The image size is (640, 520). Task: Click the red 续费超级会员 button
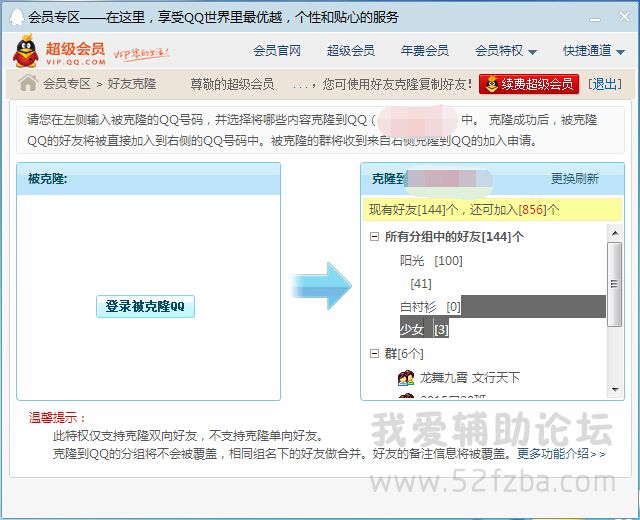(x=529, y=84)
